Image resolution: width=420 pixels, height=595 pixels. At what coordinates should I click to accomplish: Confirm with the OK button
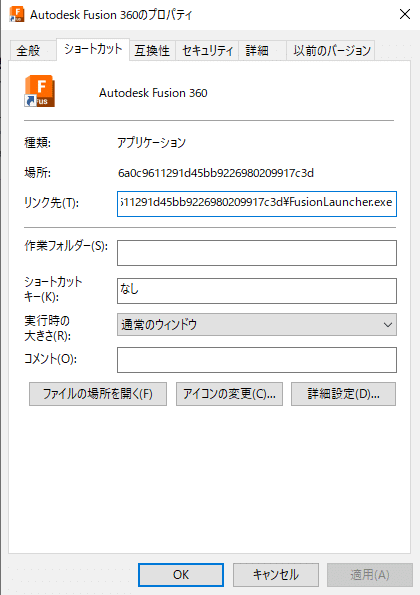pos(181,575)
